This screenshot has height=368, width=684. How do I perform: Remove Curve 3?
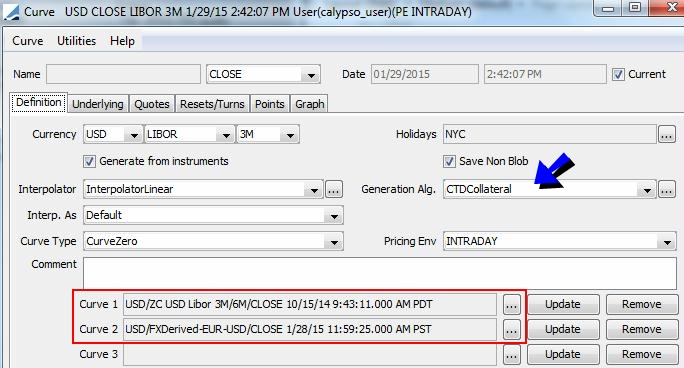(642, 355)
